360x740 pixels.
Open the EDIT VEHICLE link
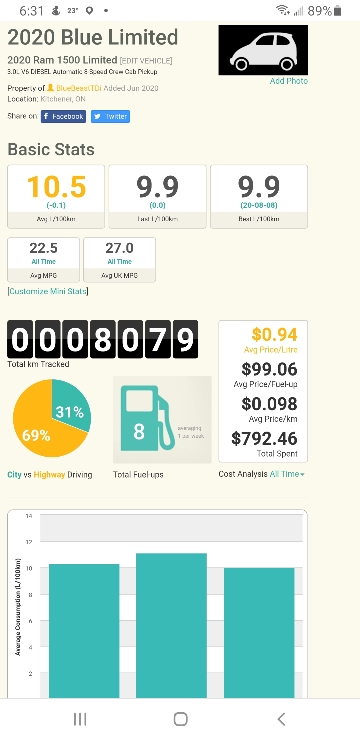click(146, 61)
